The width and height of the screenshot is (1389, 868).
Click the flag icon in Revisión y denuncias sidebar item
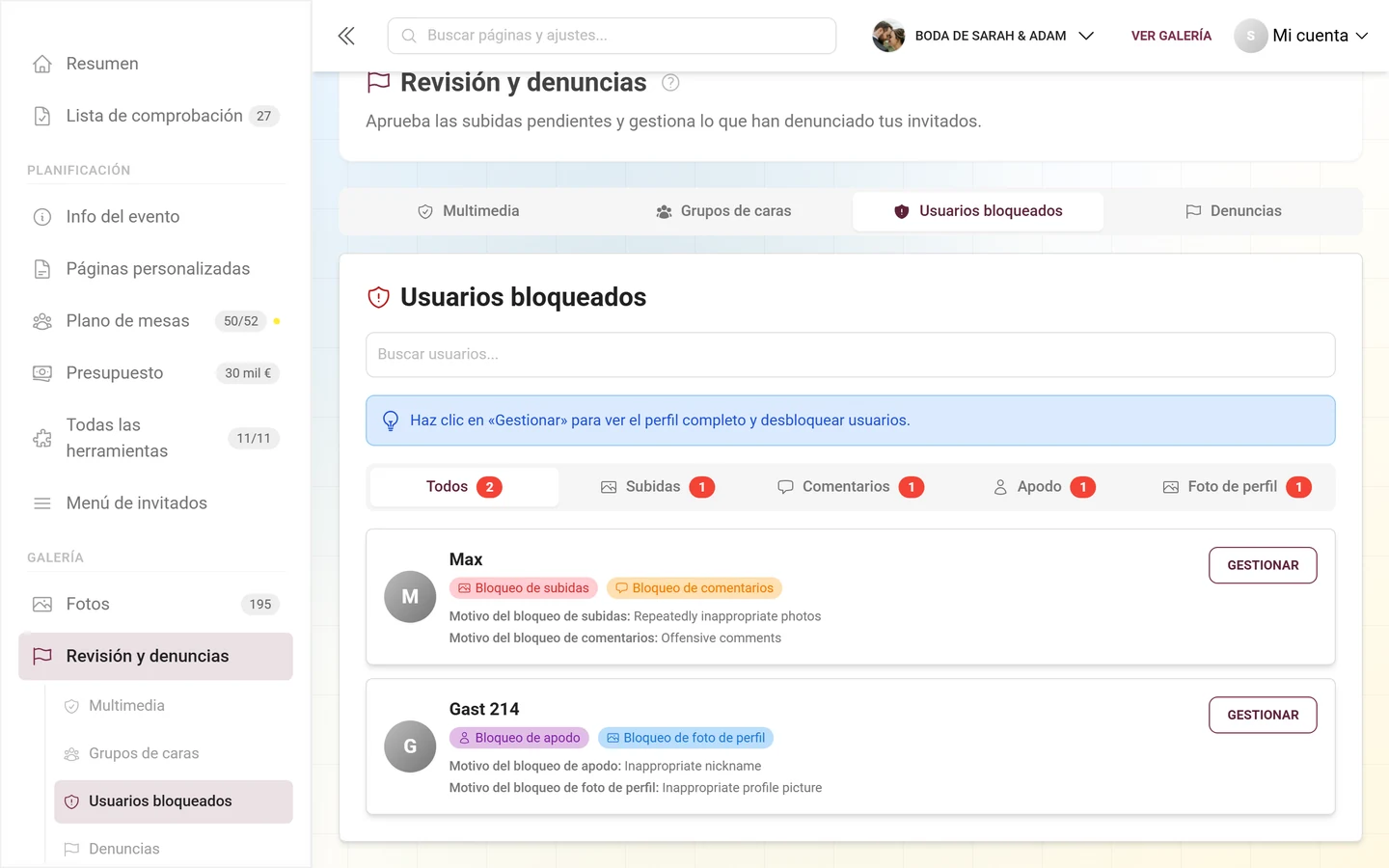[x=42, y=656]
